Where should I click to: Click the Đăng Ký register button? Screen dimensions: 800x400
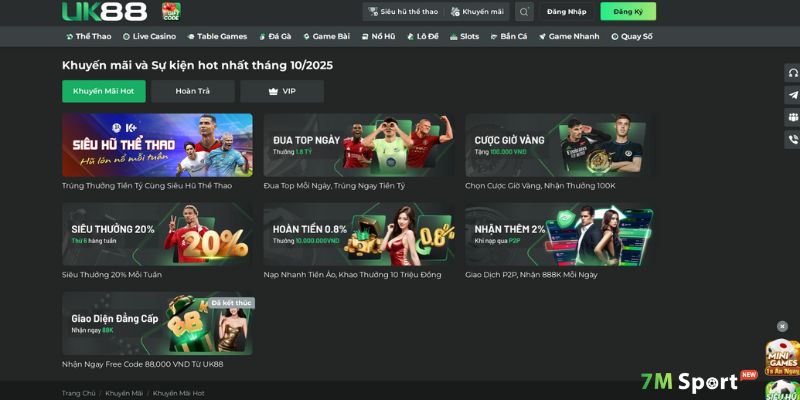[x=628, y=12]
